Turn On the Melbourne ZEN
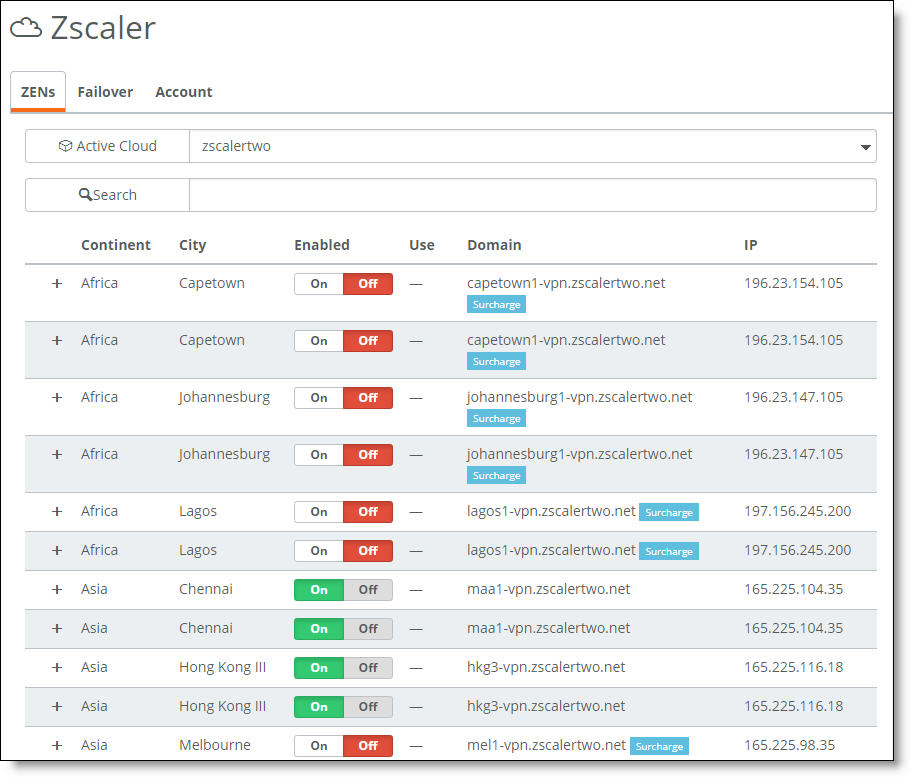910x777 pixels. pyautogui.click(x=319, y=746)
